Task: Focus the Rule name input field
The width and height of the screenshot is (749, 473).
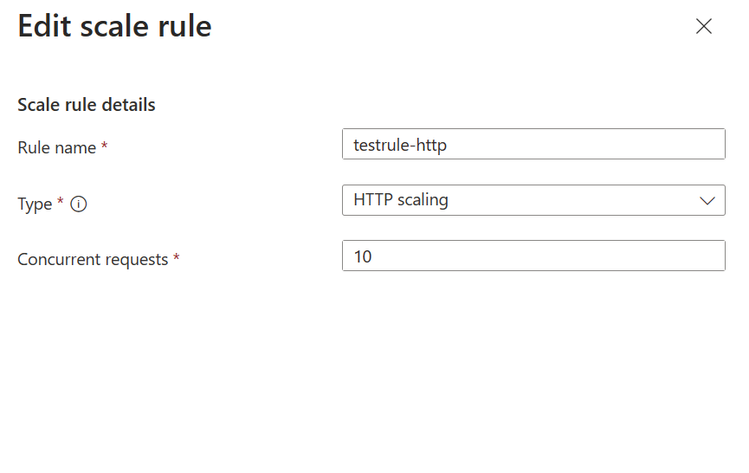Action: point(533,144)
